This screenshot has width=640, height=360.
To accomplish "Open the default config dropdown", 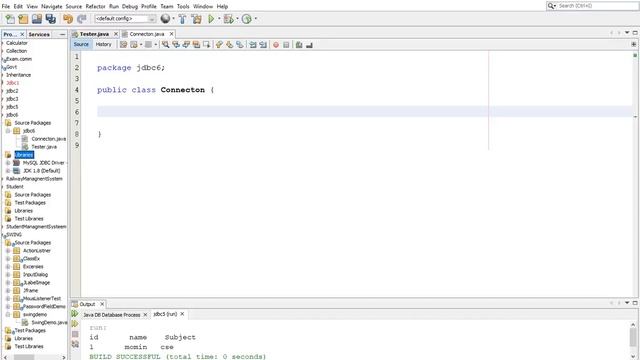I will point(125,19).
